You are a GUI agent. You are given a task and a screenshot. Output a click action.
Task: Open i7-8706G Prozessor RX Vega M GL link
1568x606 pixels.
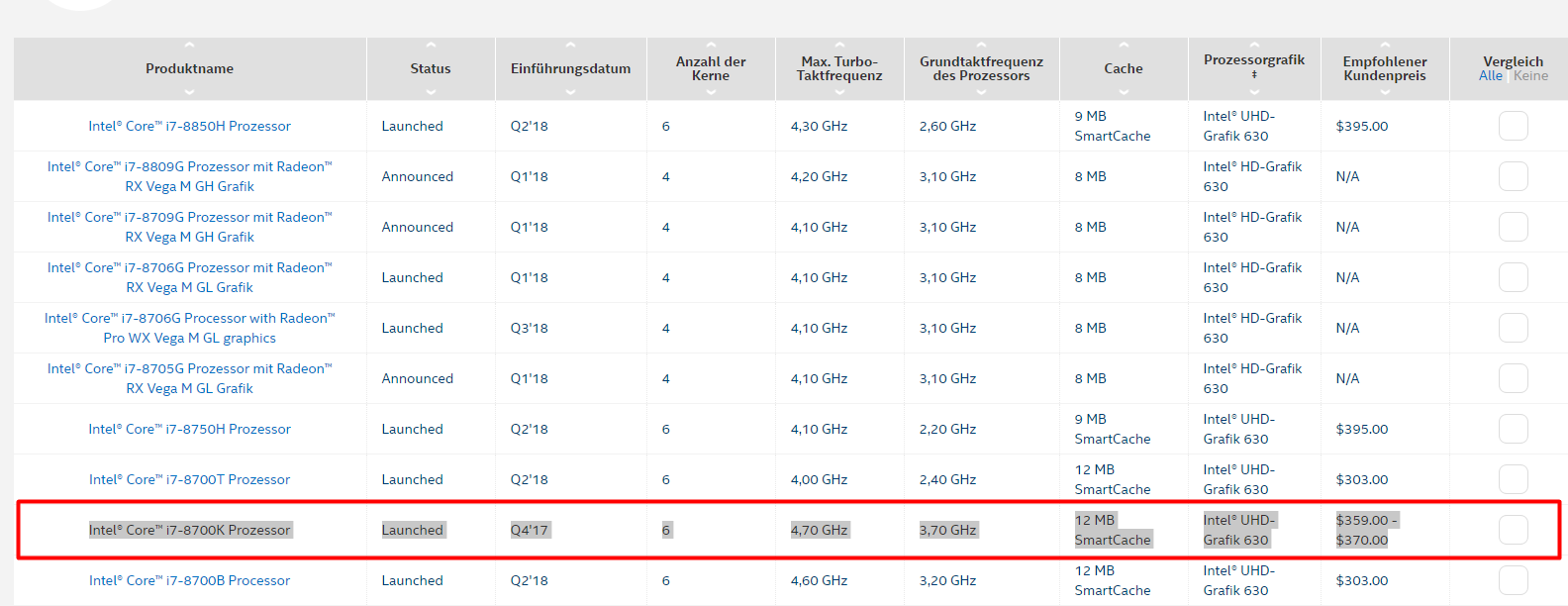[189, 277]
